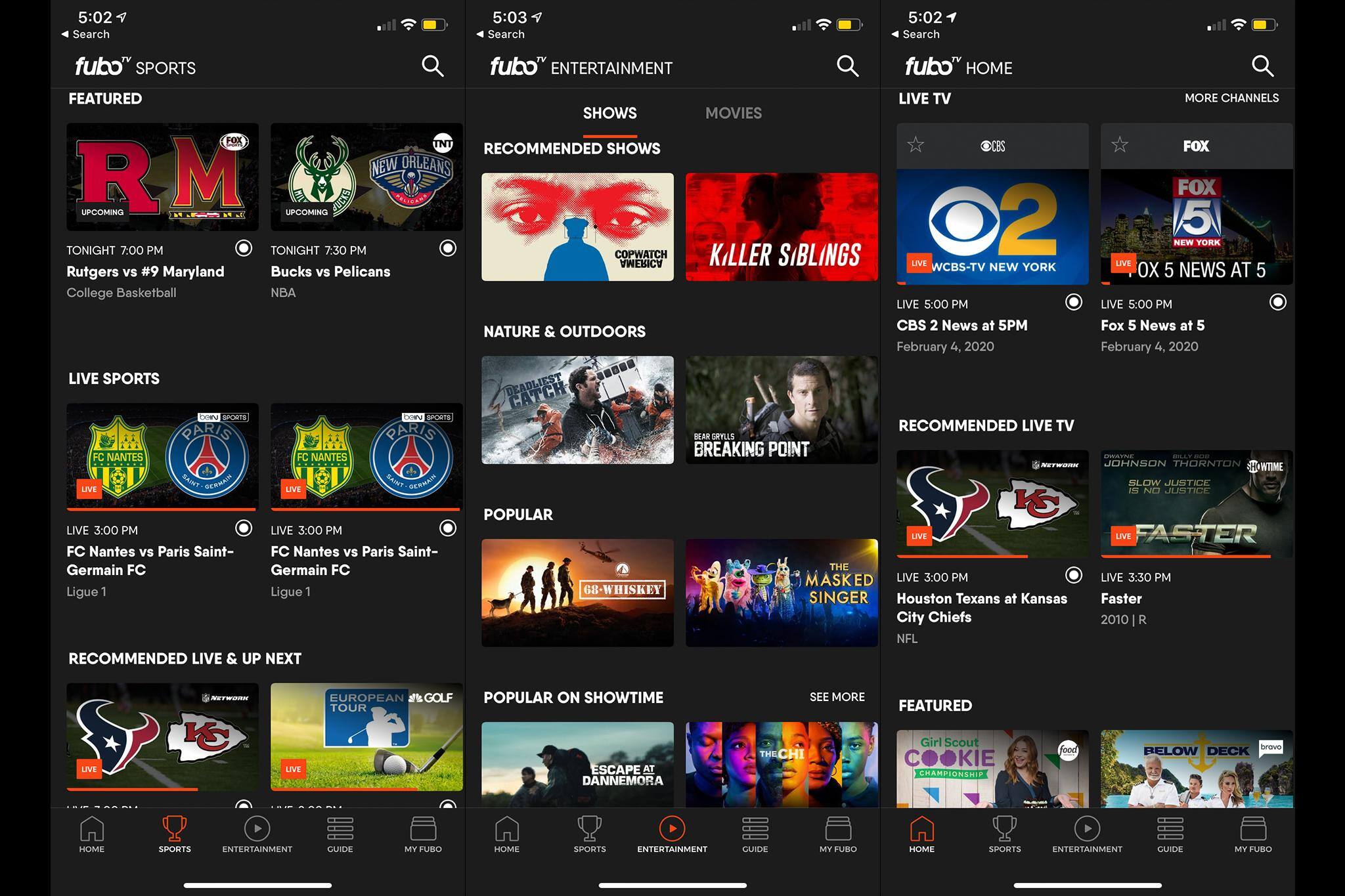Favorite the CBS channel with the star
Viewport: 1345px width, 896px height.
915,145
